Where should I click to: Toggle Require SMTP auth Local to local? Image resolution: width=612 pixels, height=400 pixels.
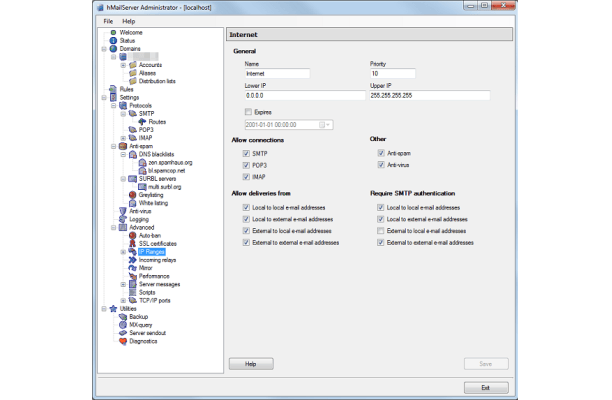pyautogui.click(x=381, y=207)
